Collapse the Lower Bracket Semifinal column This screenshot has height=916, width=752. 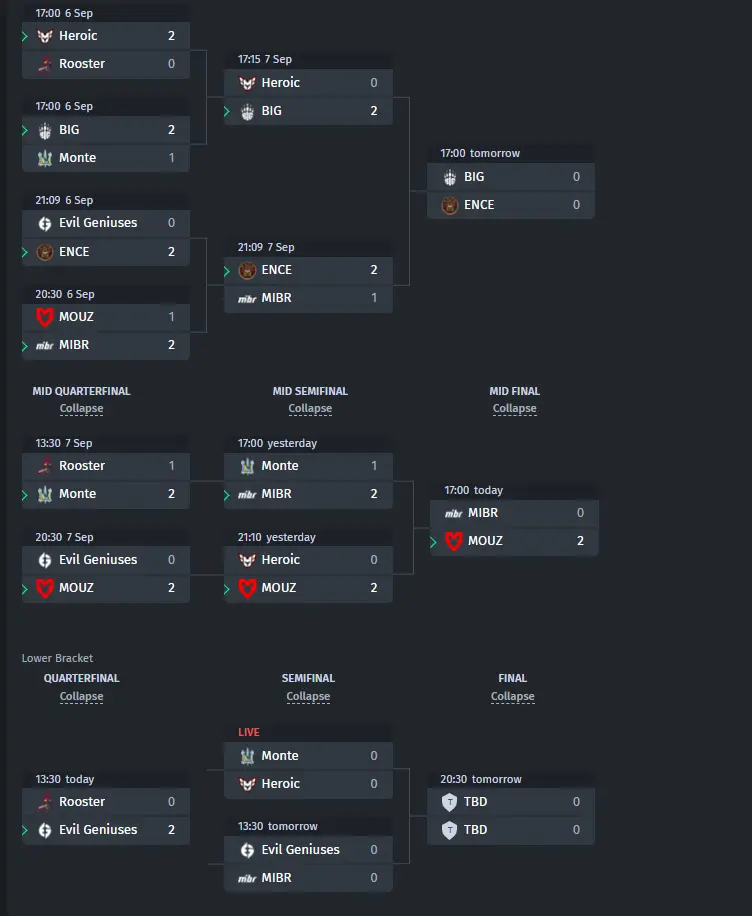[x=308, y=696]
